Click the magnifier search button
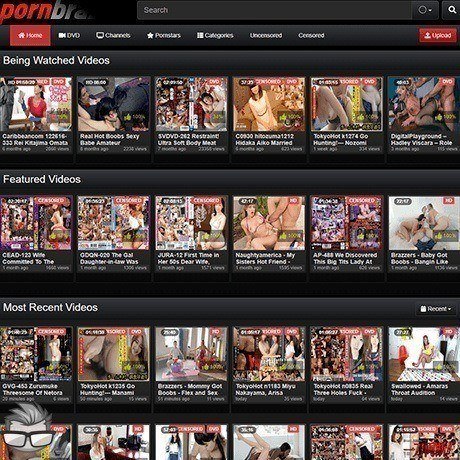 [x=452, y=10]
